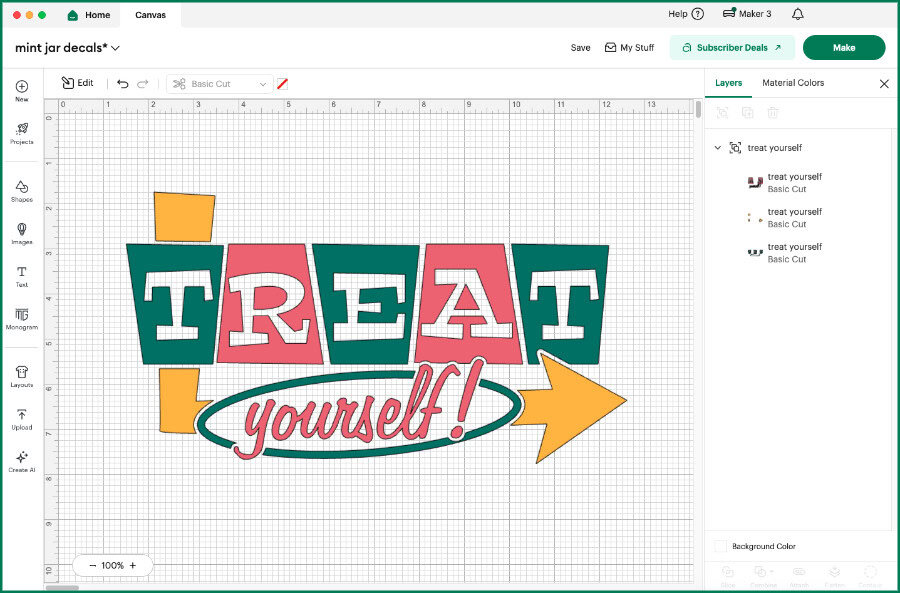Open the Monogram tool
Viewport: 900px width, 593px height.
click(22, 319)
